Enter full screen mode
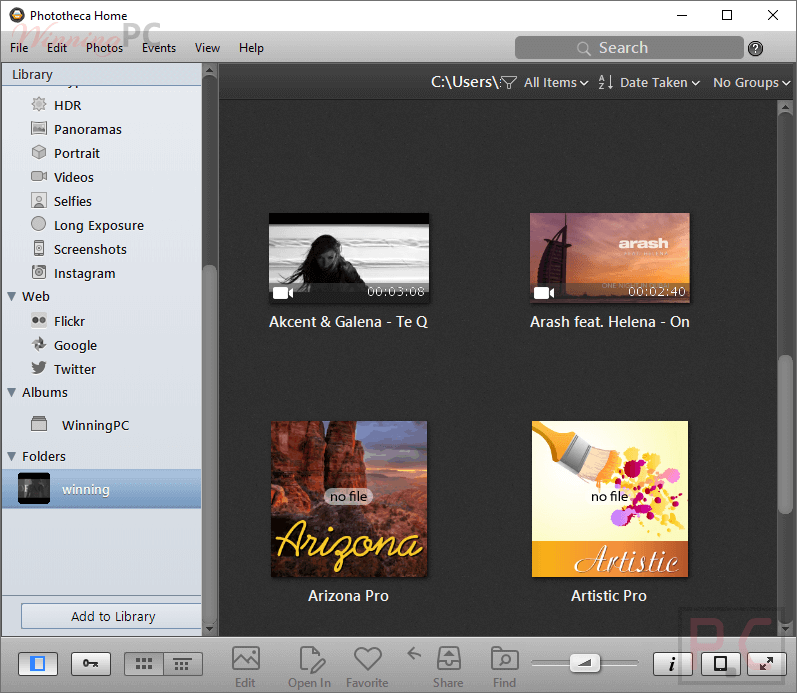Image resolution: width=797 pixels, height=693 pixels. [x=766, y=663]
